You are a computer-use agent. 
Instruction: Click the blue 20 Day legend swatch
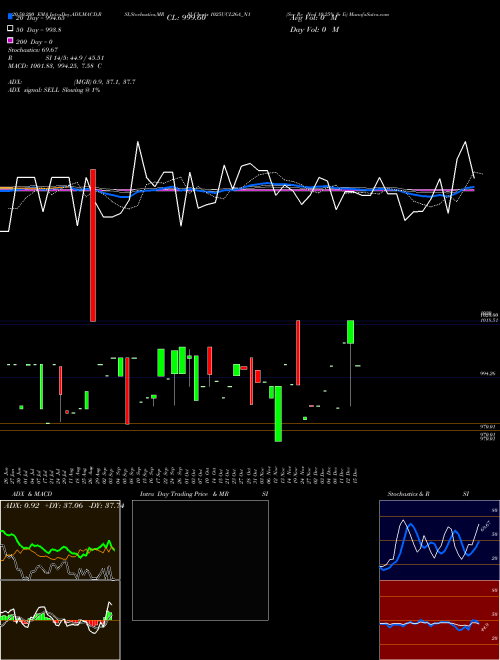[x=11, y=16]
